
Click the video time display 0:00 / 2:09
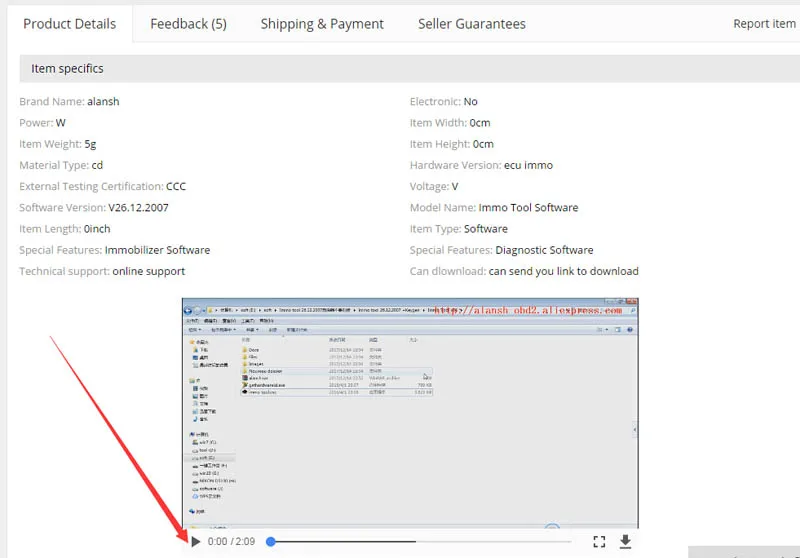pyautogui.click(x=231, y=542)
